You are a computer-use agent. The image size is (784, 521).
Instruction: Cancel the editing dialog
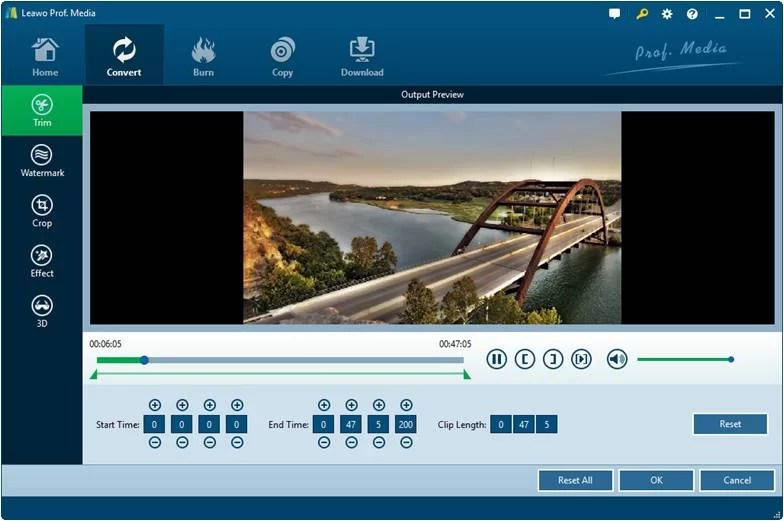point(737,480)
